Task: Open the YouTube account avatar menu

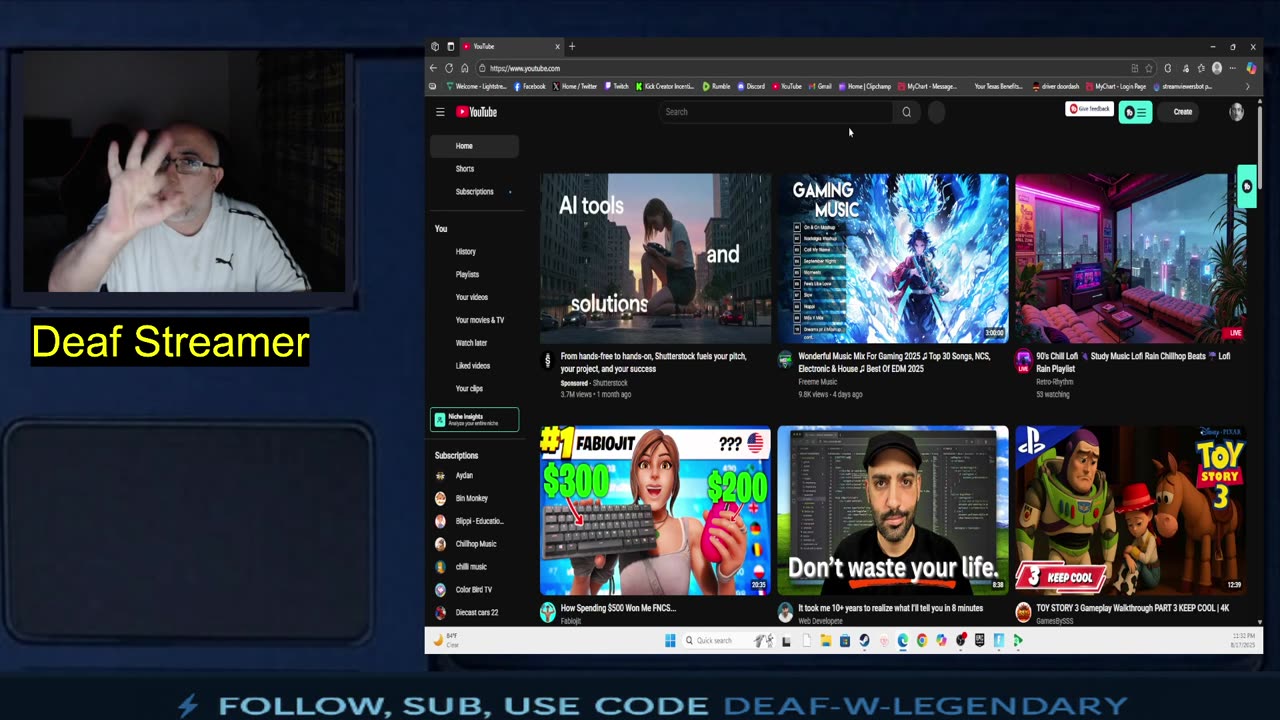Action: pyautogui.click(x=1236, y=112)
